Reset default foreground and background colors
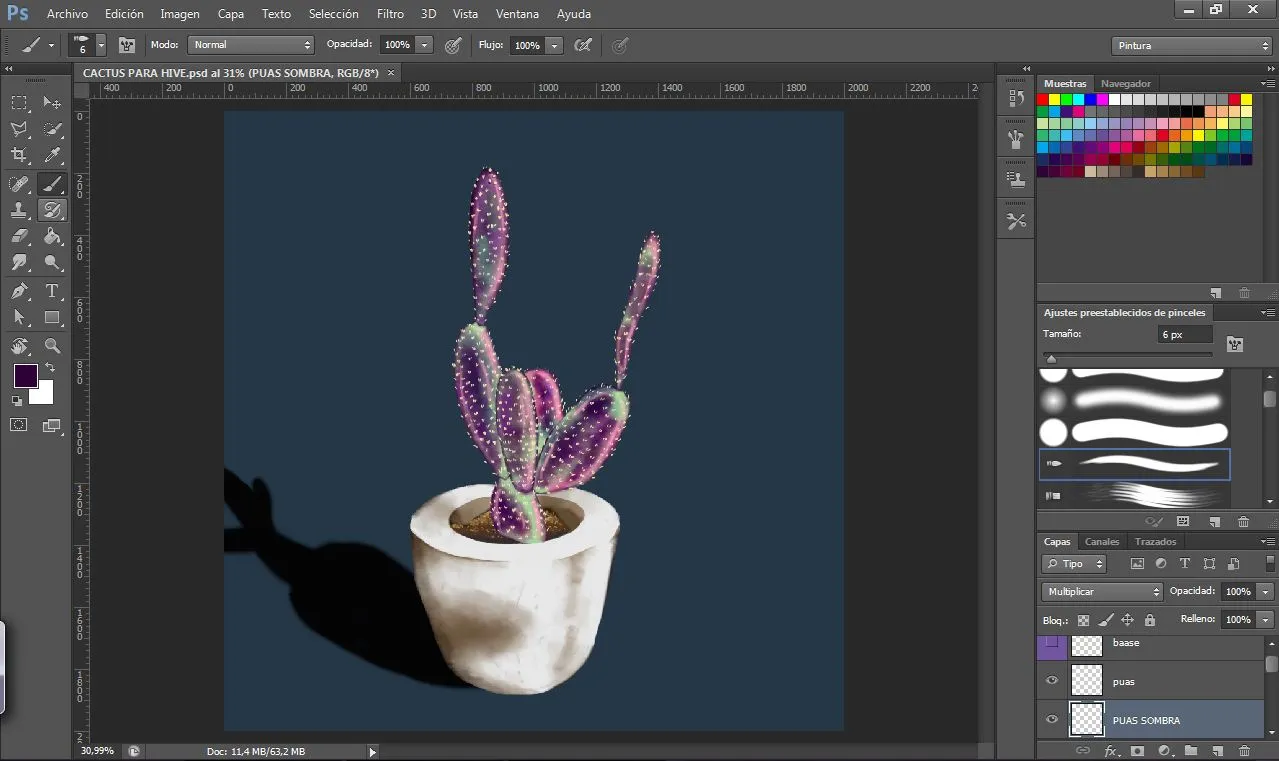 coord(17,401)
